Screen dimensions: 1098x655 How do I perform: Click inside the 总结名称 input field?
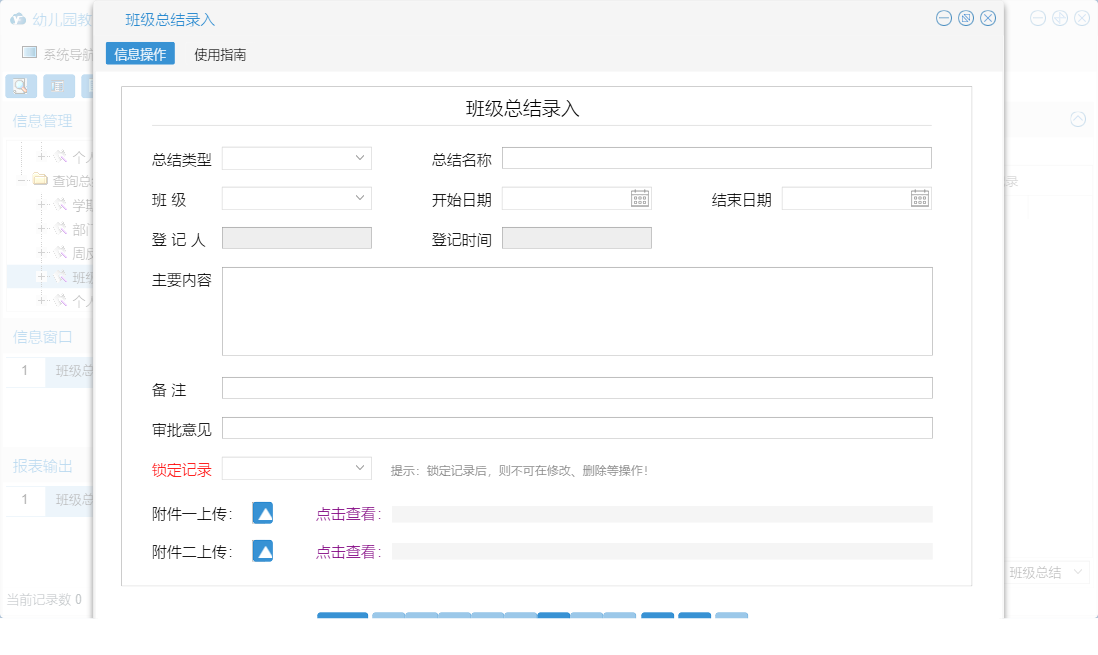pyautogui.click(x=715, y=157)
